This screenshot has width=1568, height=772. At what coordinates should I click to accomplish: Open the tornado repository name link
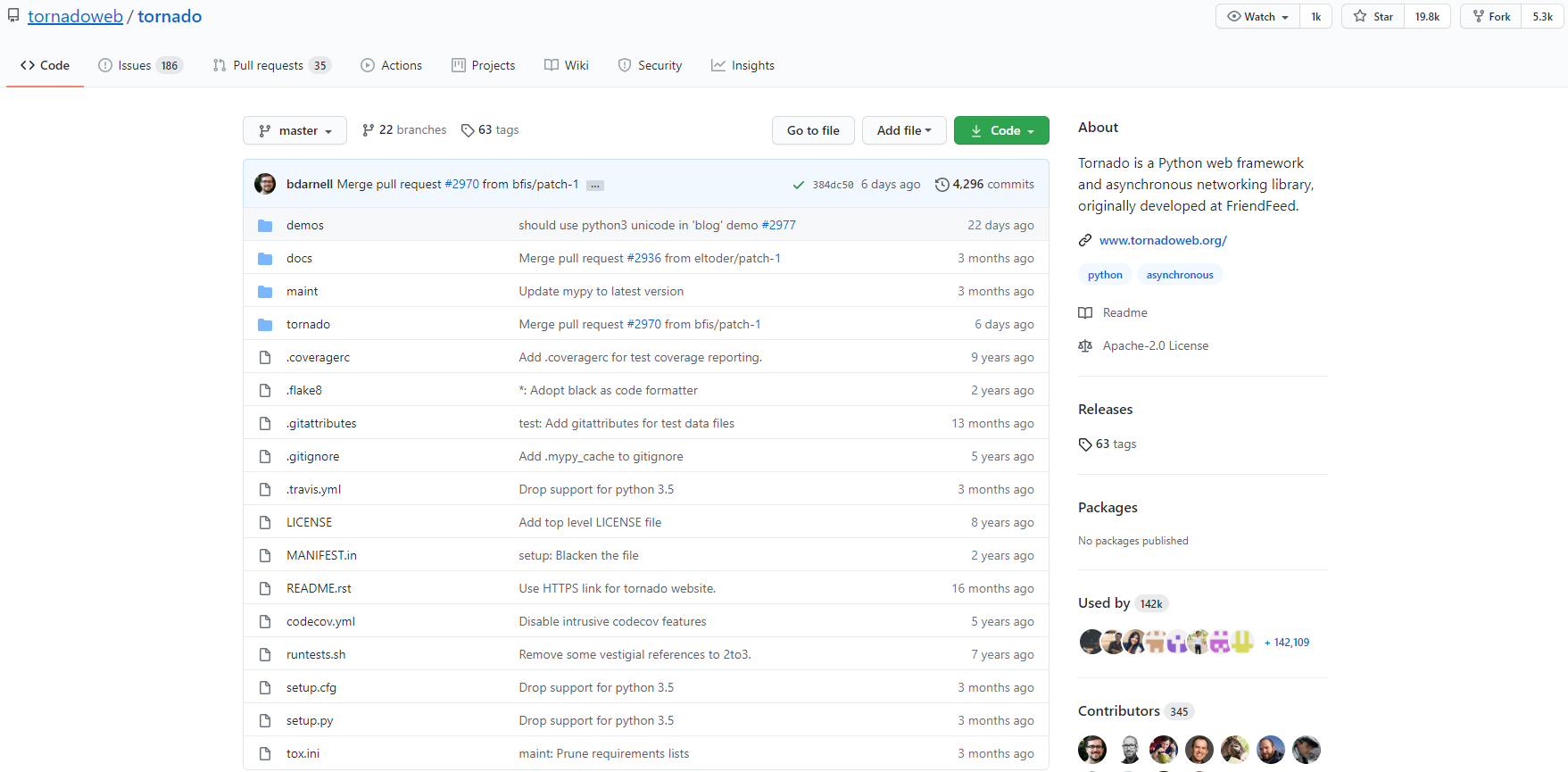click(x=170, y=16)
